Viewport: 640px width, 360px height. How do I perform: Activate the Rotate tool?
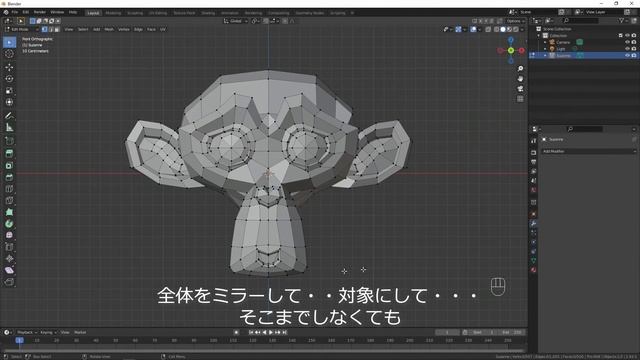pyautogui.click(x=9, y=79)
